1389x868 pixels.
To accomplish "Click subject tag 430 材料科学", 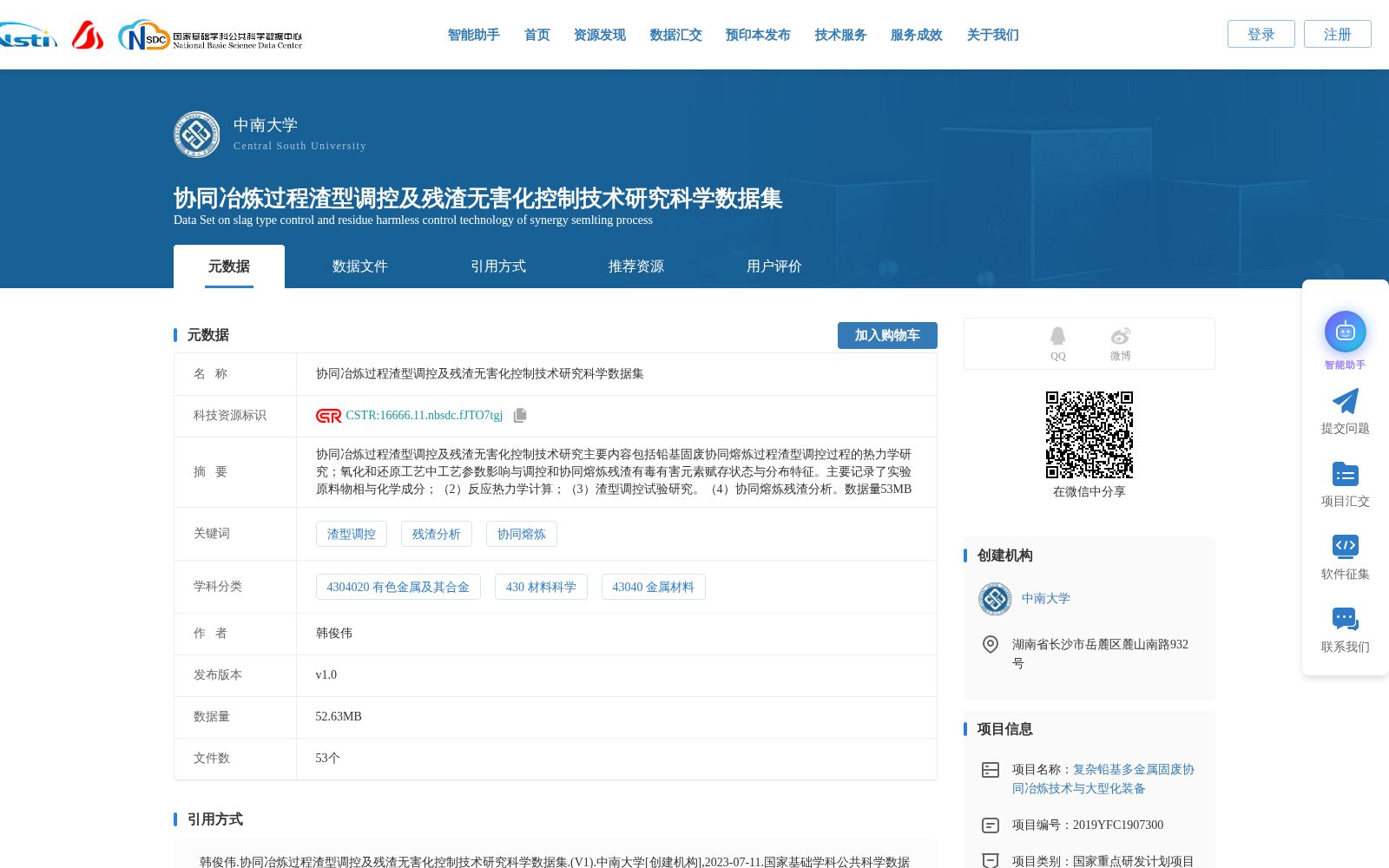I will click(x=542, y=587).
